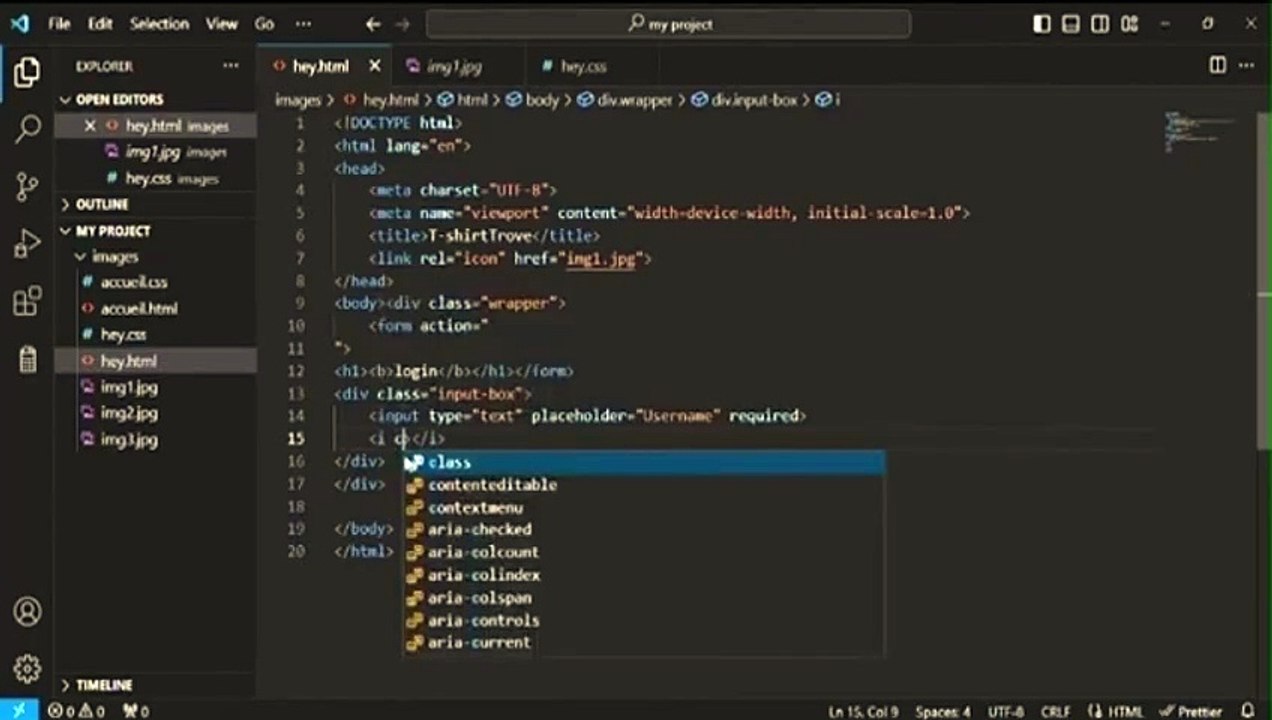The width and height of the screenshot is (1272, 720).
Task: Open the Extensions view
Action: 27,300
